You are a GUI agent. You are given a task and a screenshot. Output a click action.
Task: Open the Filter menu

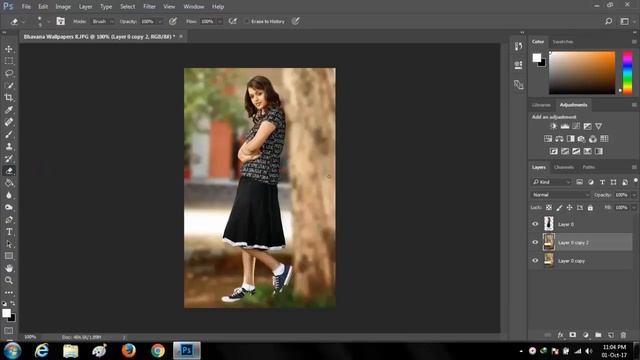[149, 7]
